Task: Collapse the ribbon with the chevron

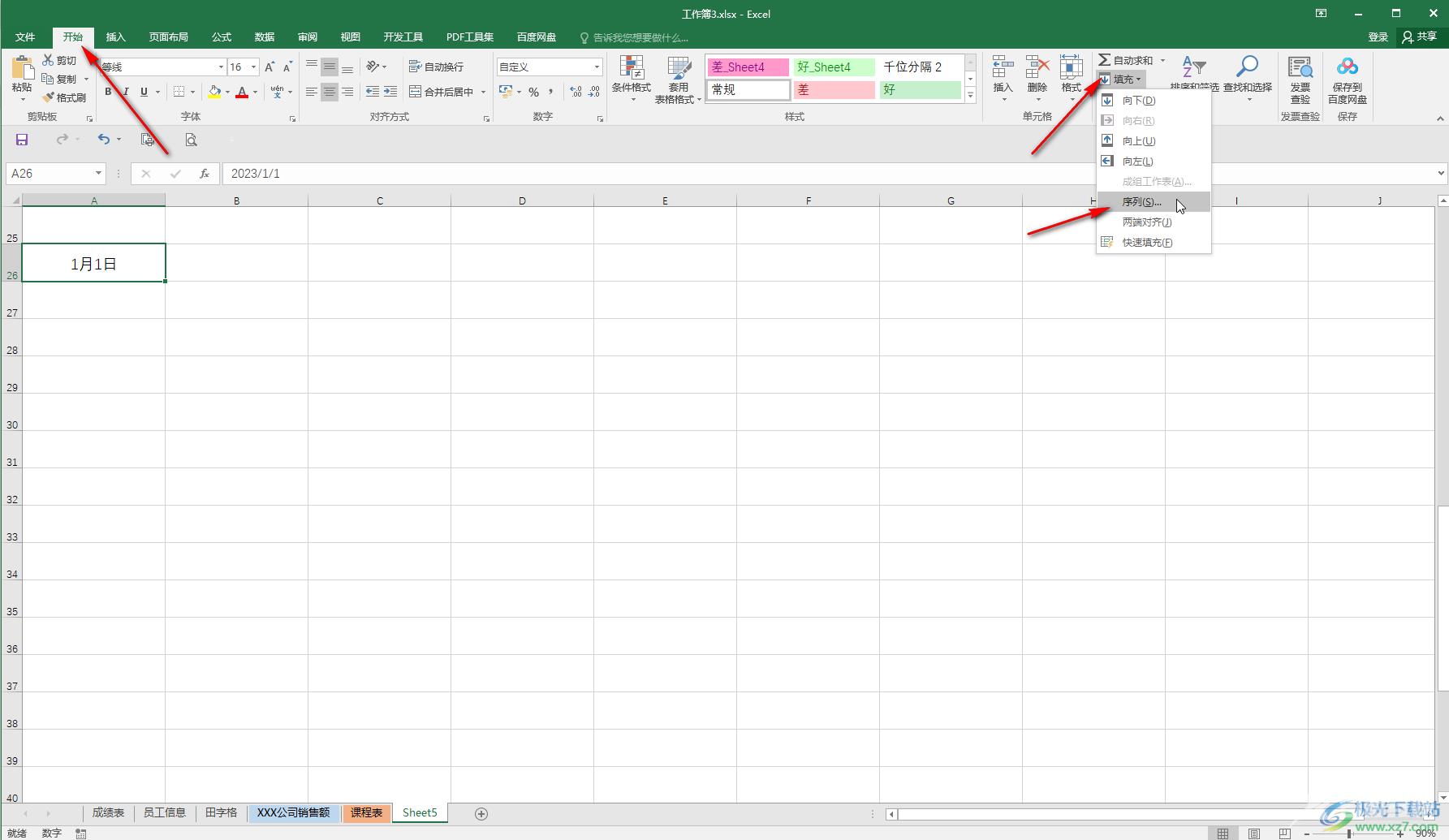Action: [x=1440, y=118]
